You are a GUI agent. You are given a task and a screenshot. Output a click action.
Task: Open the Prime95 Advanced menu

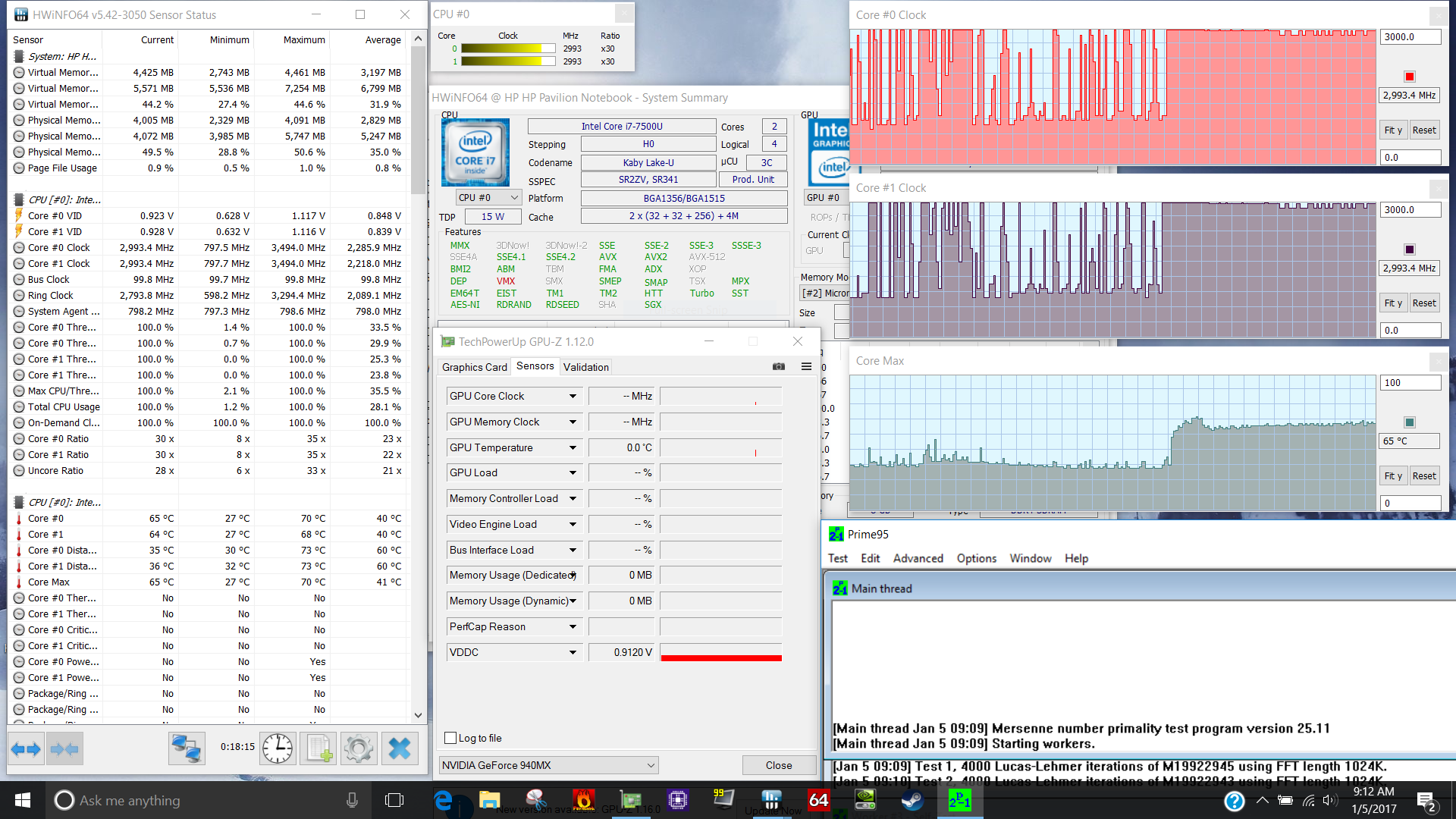[x=918, y=558]
